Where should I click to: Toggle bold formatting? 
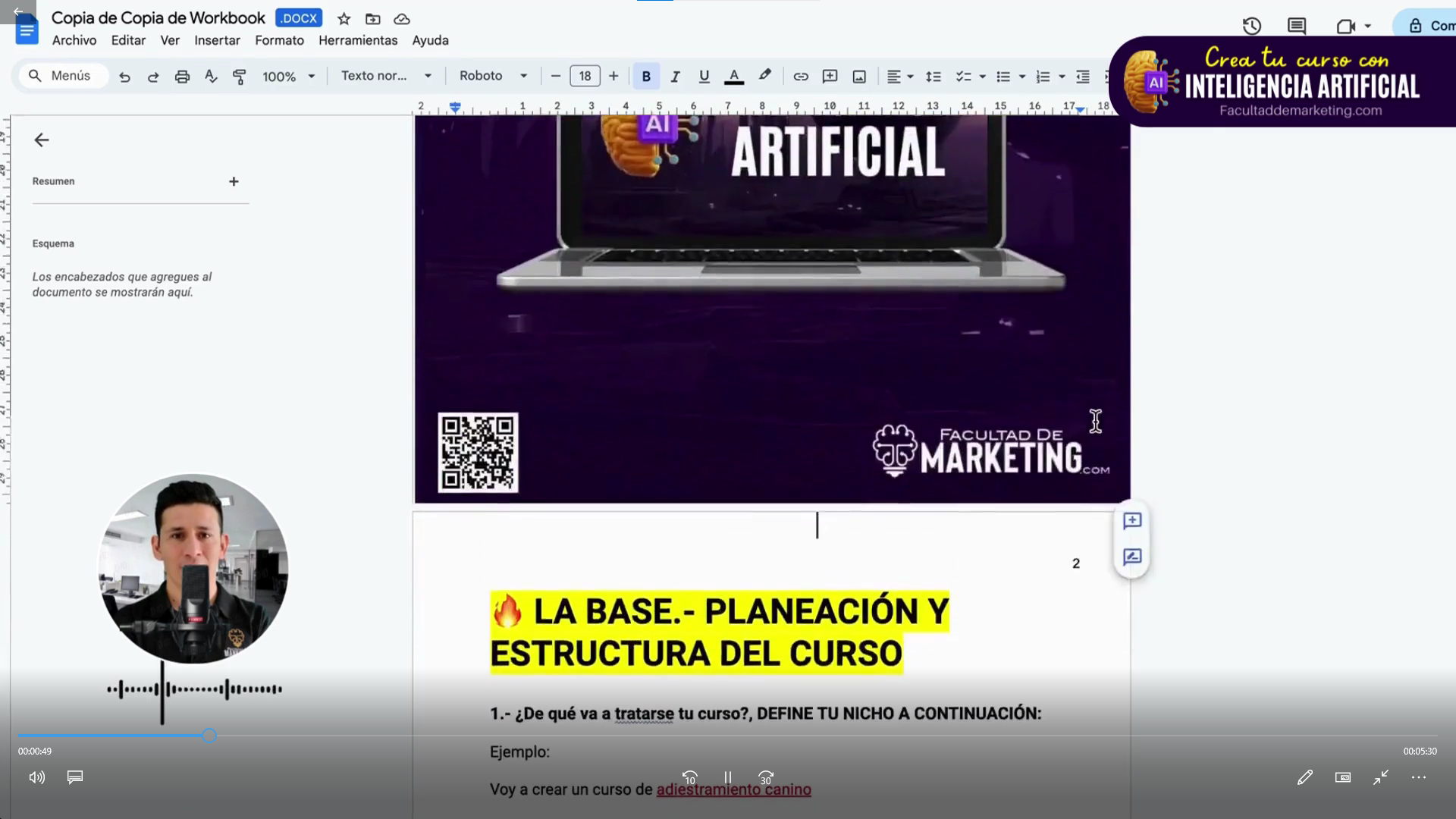(646, 77)
